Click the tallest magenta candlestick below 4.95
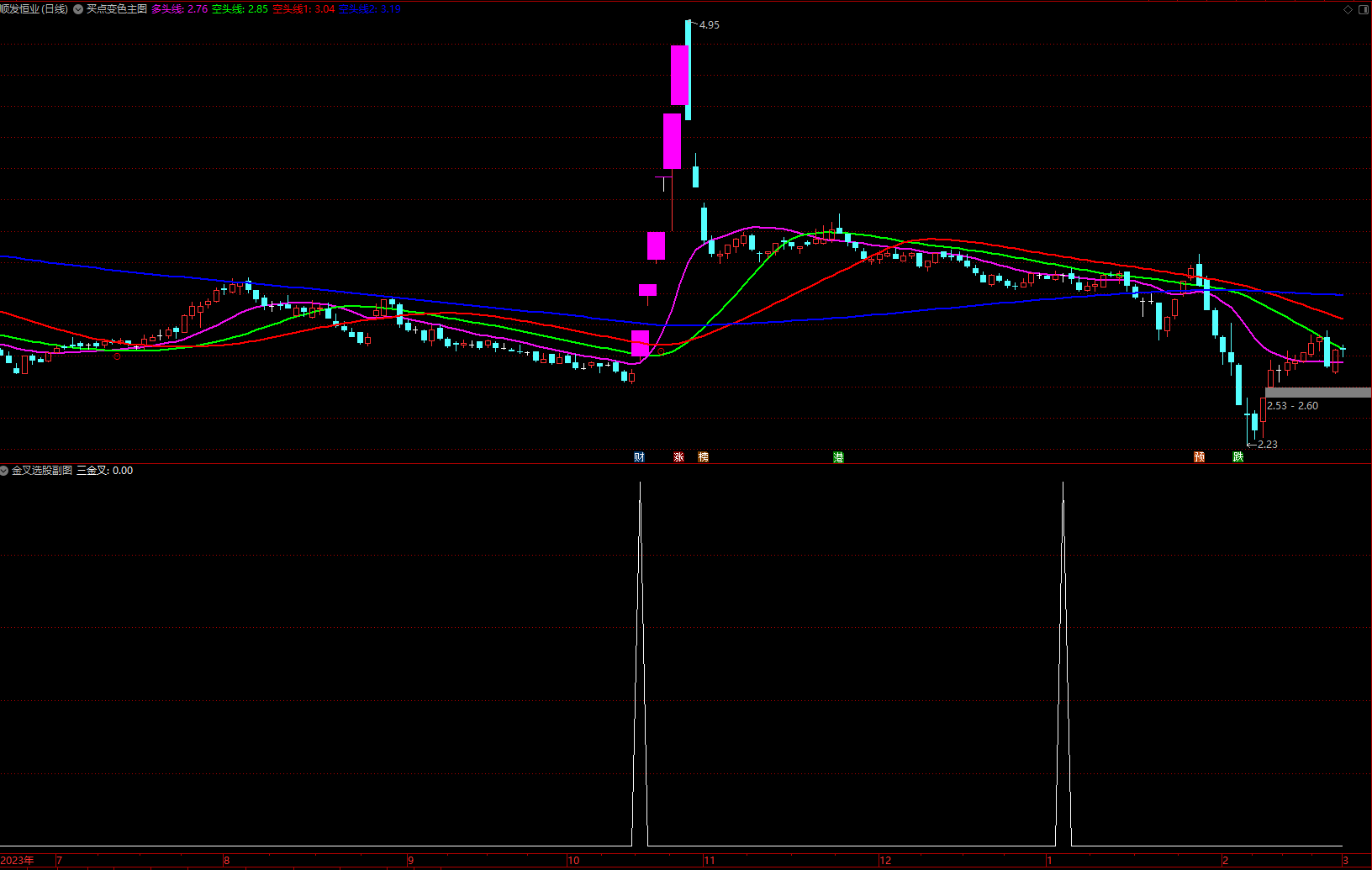This screenshot has height=870, width=1372. (x=680, y=75)
